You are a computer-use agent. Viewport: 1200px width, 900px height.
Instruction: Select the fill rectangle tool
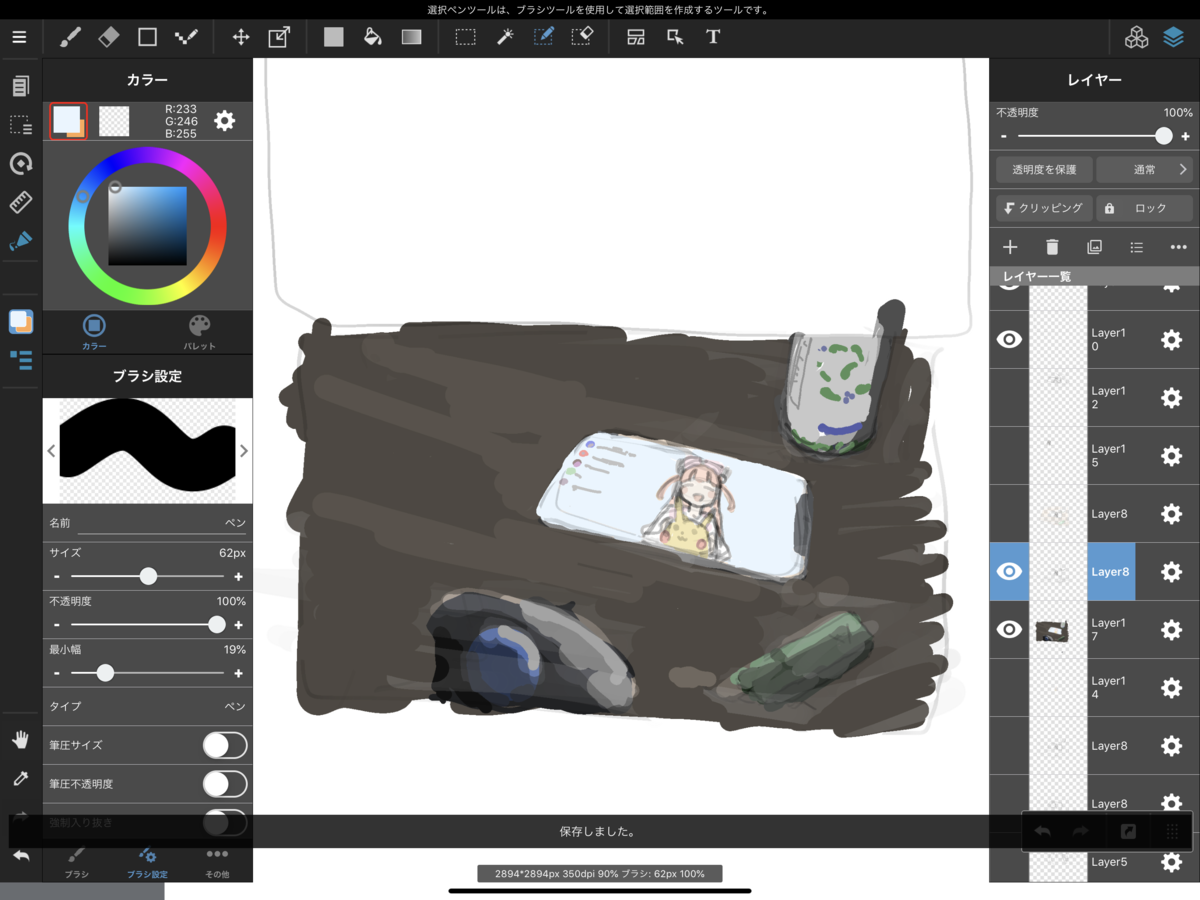[334, 37]
